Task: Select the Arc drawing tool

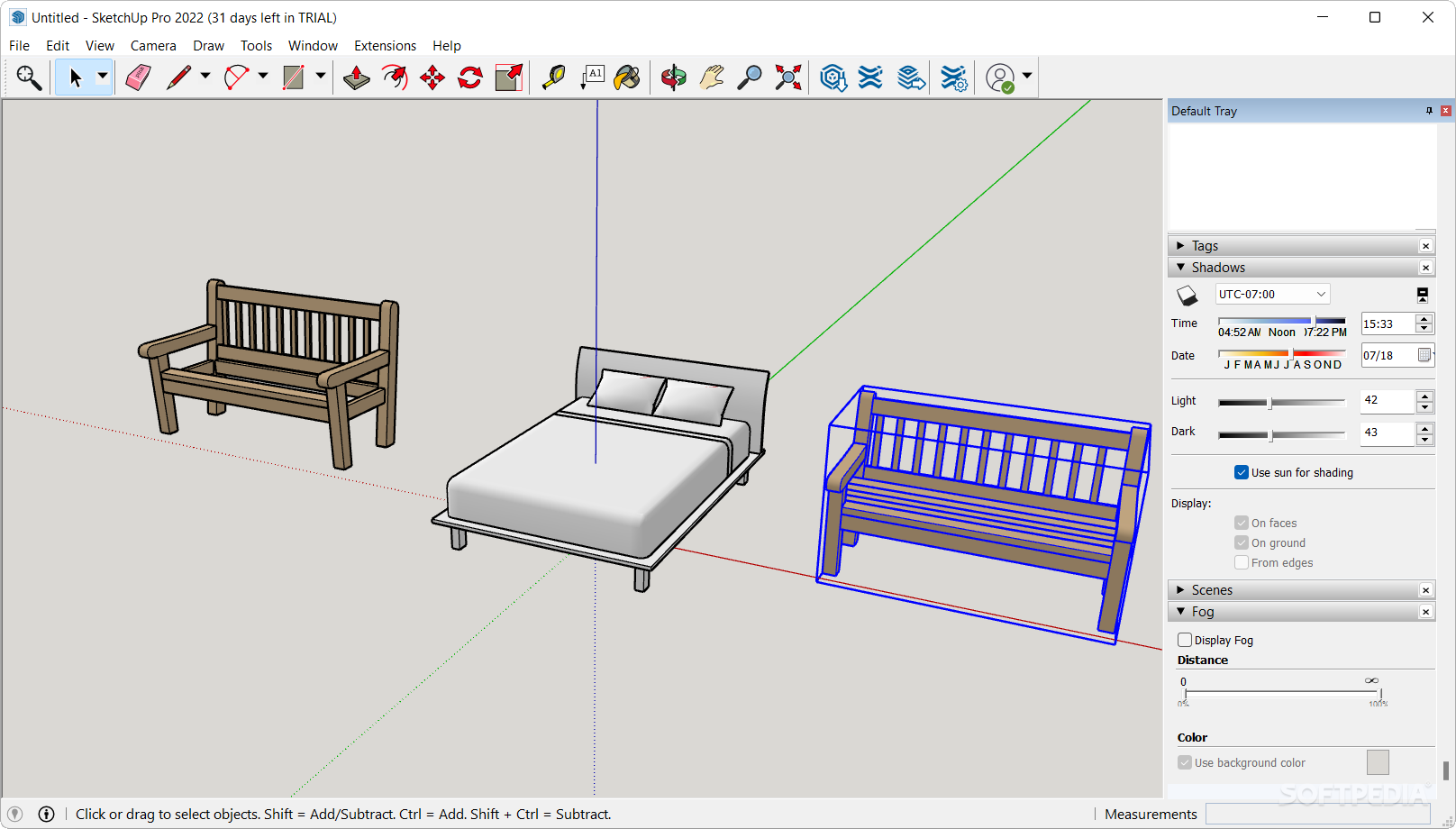Action: 237,78
